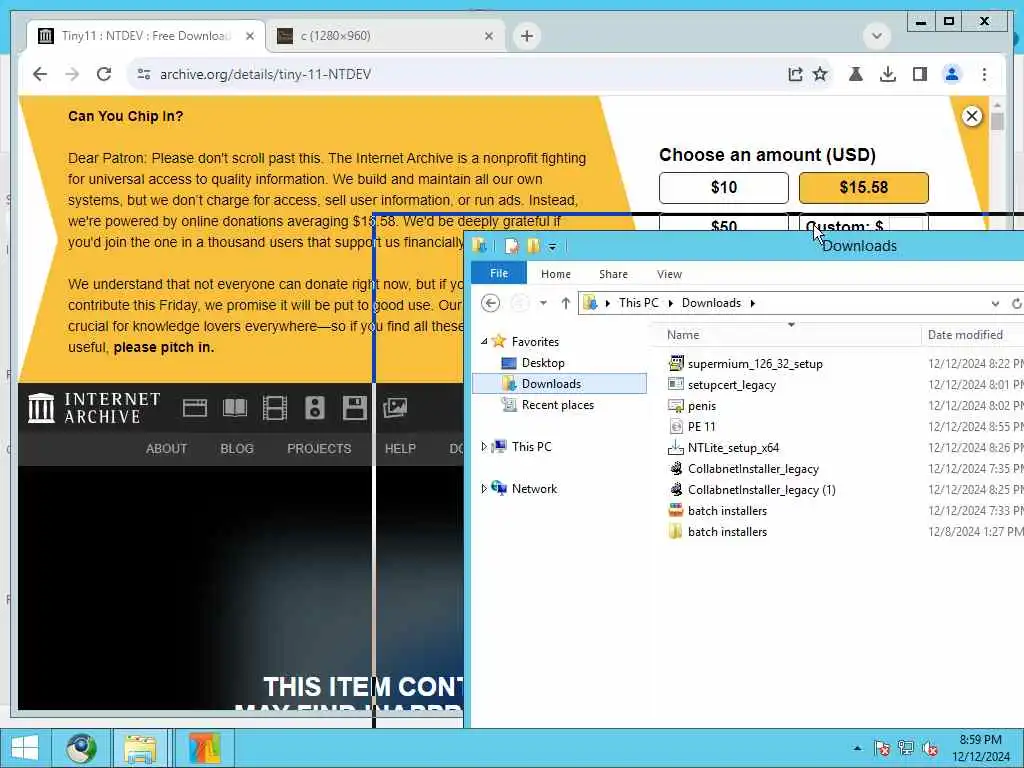Bookmark this page with star icon
This screenshot has height=768, width=1024.
click(820, 74)
